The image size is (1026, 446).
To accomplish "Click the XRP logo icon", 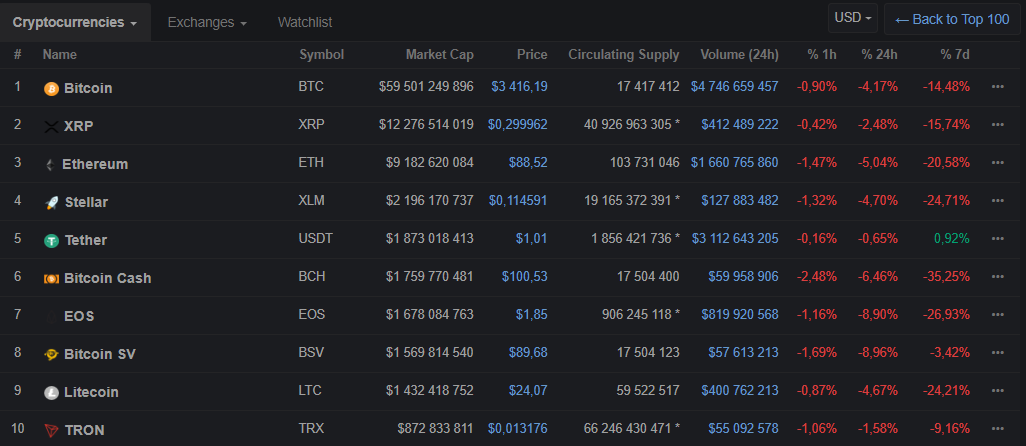I will tap(51, 126).
